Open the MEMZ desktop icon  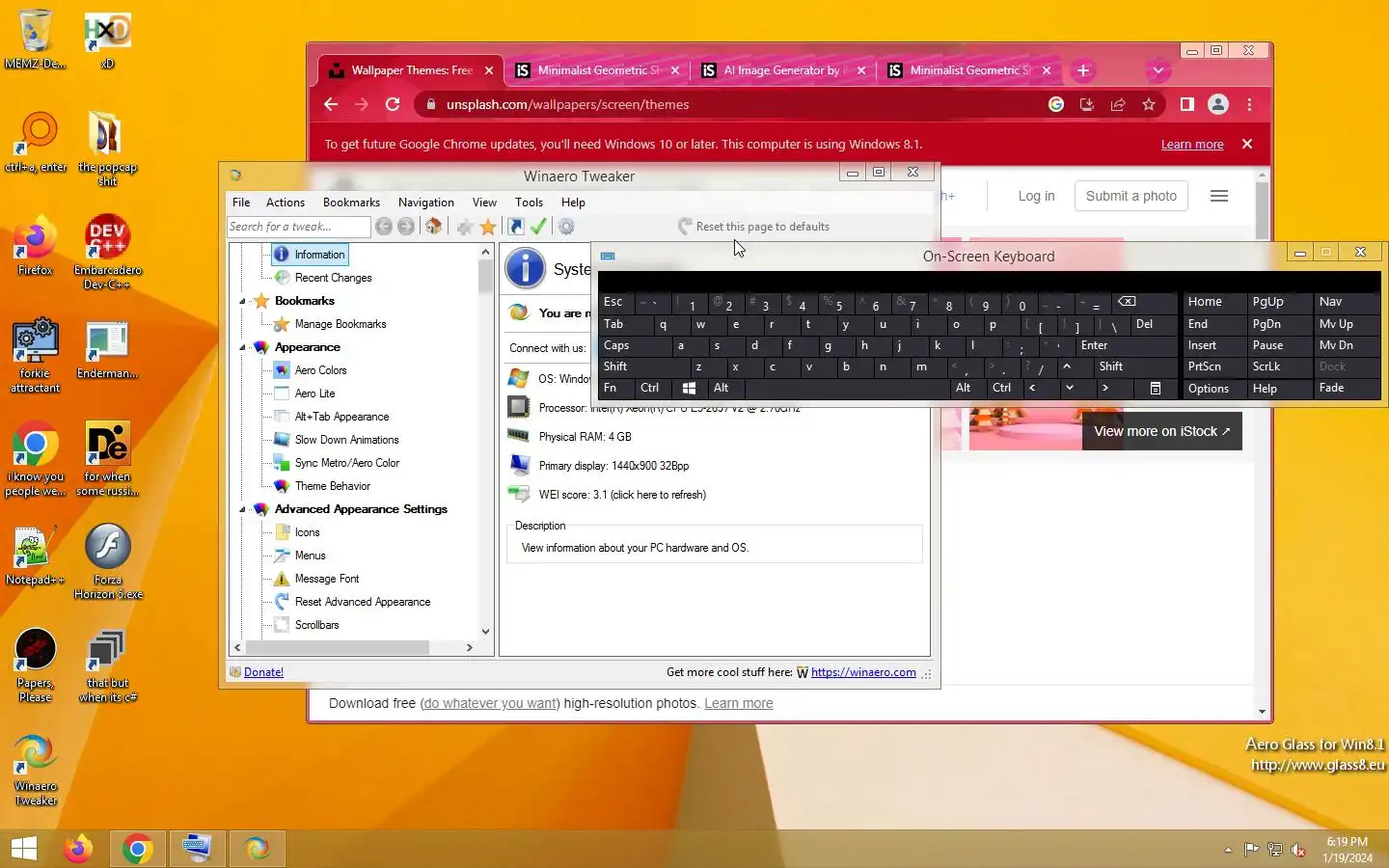[x=36, y=41]
